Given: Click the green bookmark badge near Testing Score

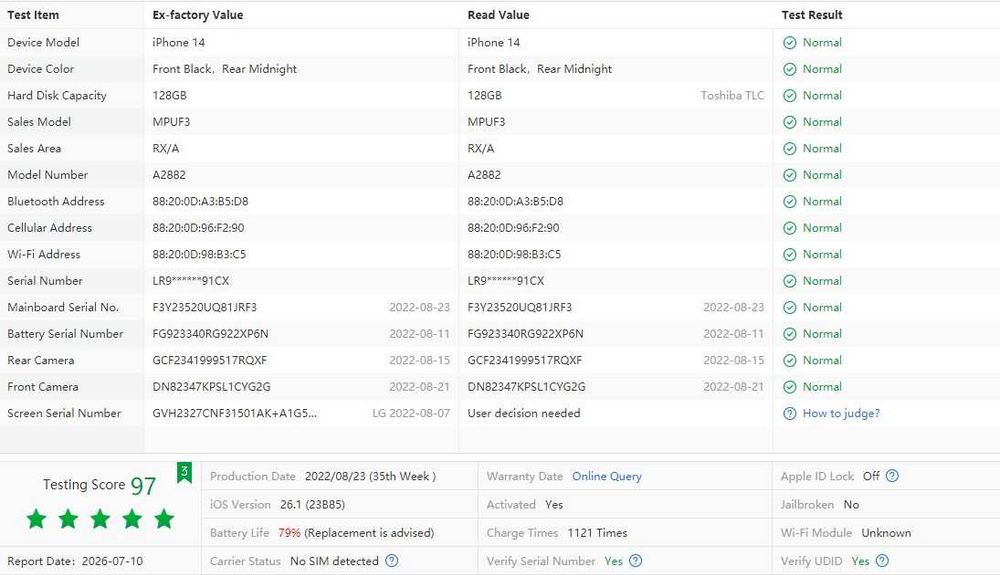Looking at the screenshot, I should click(x=184, y=473).
